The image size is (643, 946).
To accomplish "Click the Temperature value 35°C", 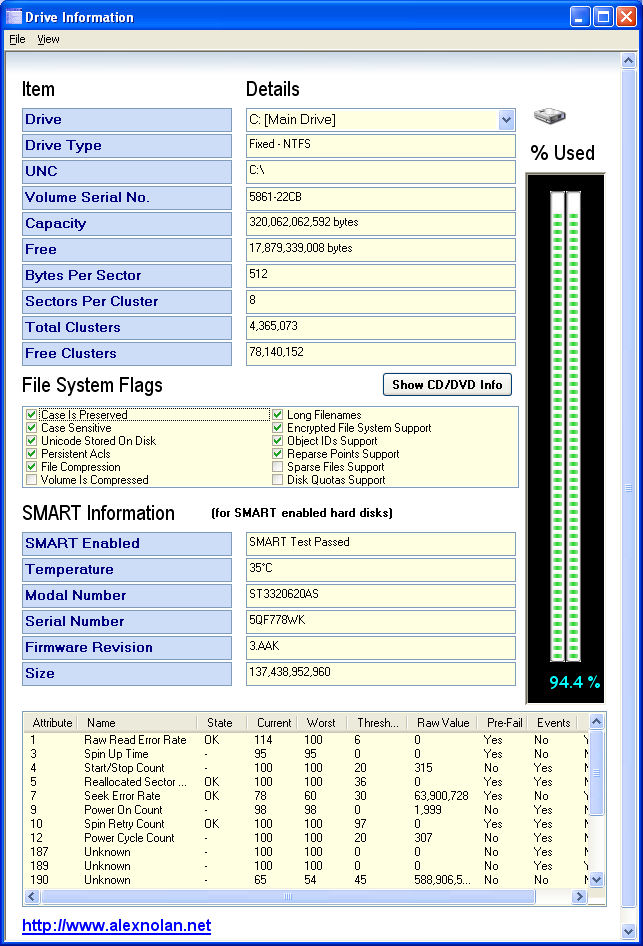I will pos(381,569).
